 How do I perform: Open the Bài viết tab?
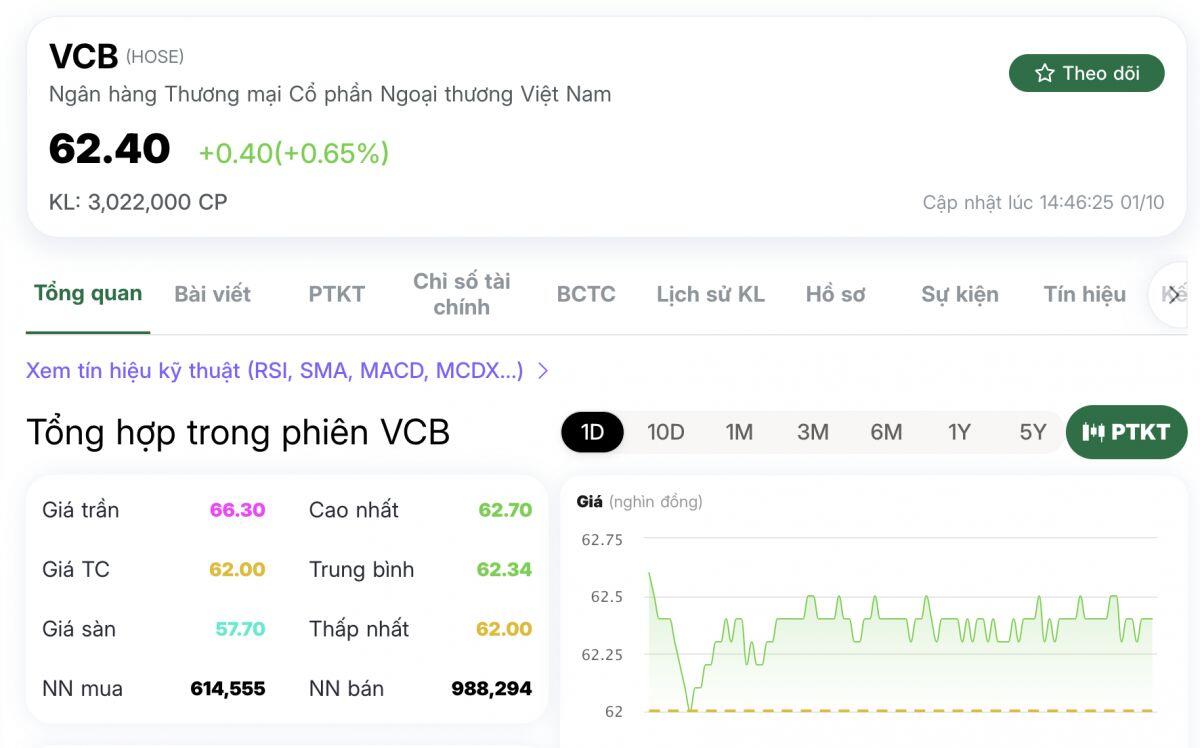click(x=212, y=294)
